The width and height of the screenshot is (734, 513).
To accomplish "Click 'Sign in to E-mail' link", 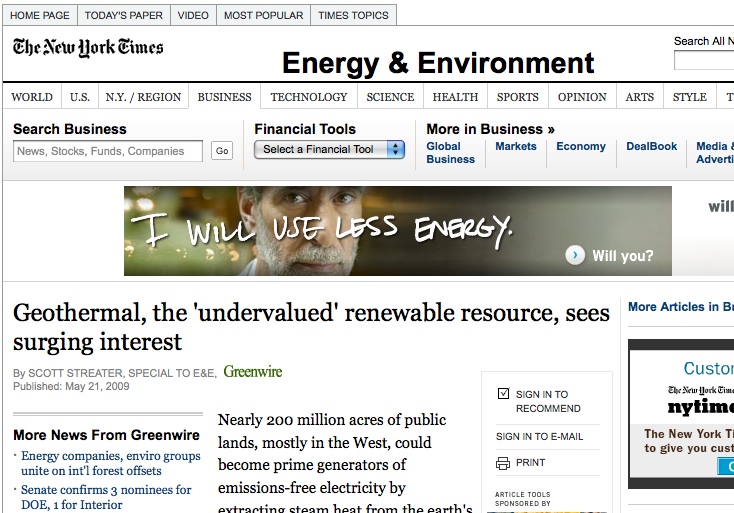I will pyautogui.click(x=539, y=436).
